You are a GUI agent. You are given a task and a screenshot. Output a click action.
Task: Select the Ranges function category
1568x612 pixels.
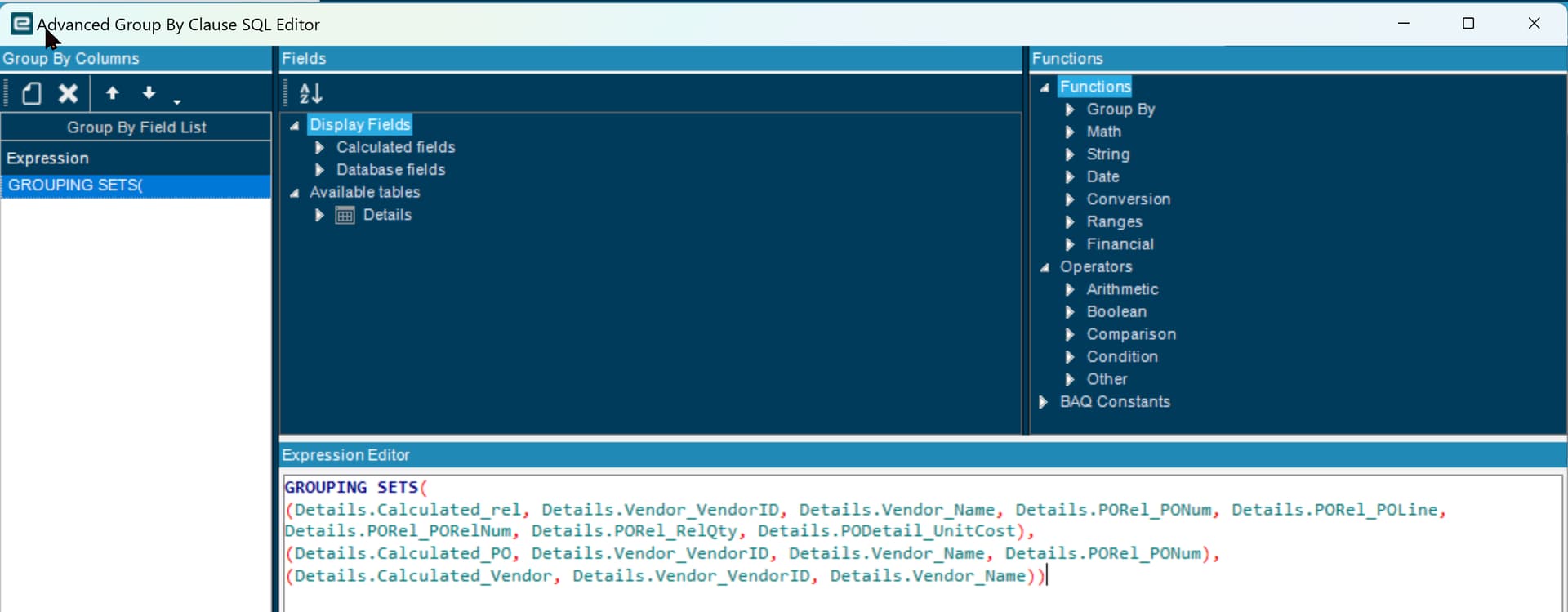tap(1114, 221)
